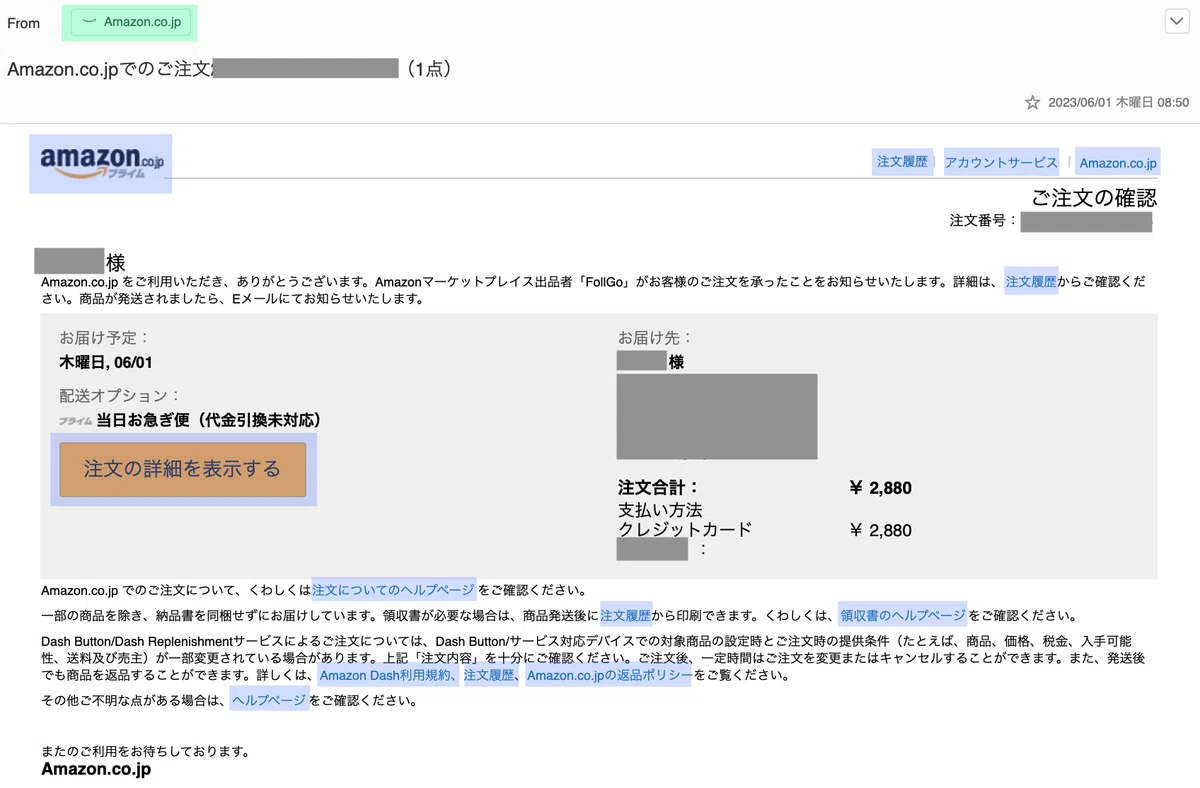This screenshot has height=788, width=1200.
Task: Click the date 2023/06/01 木曜日 08:50
Action: (1118, 102)
